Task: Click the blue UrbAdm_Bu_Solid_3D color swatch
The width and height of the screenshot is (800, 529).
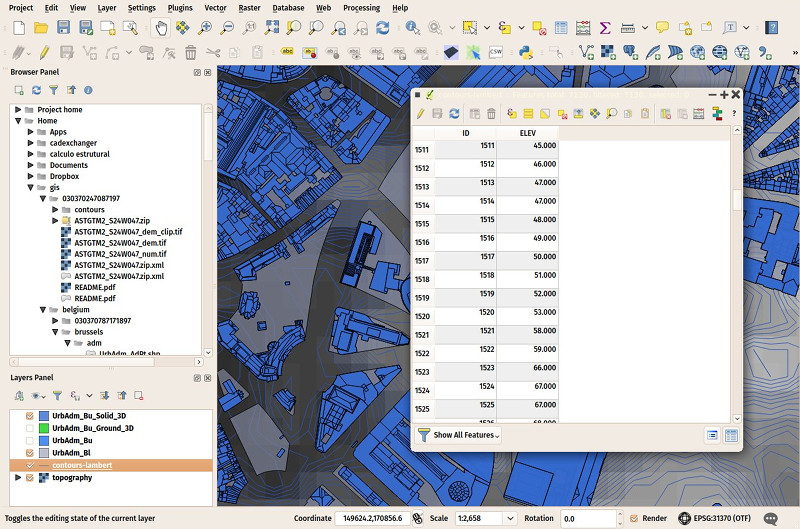Action: click(x=44, y=416)
